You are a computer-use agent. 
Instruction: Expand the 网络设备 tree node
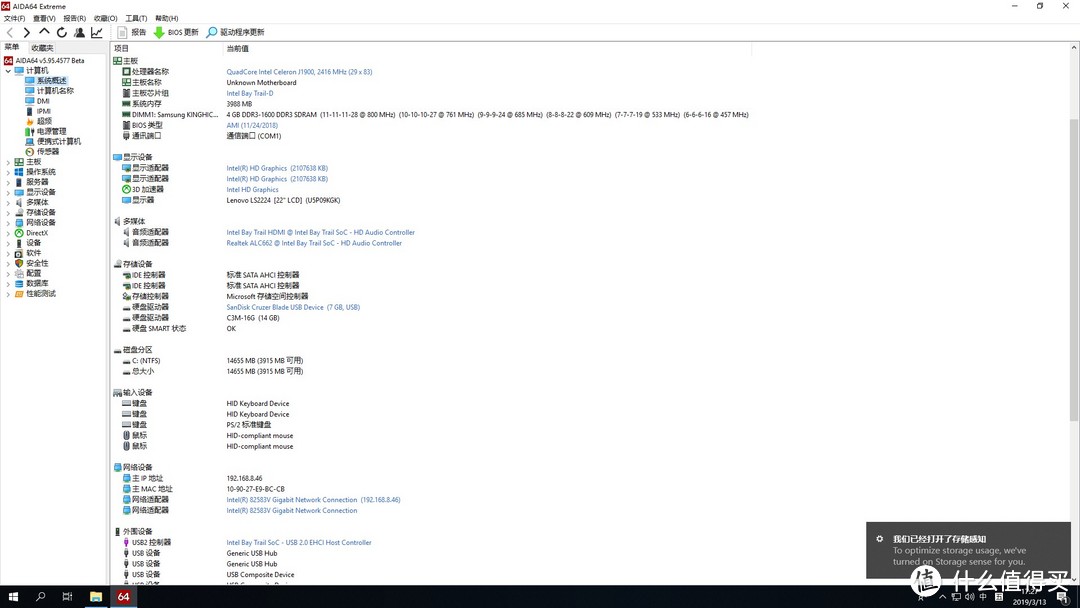click(8, 222)
